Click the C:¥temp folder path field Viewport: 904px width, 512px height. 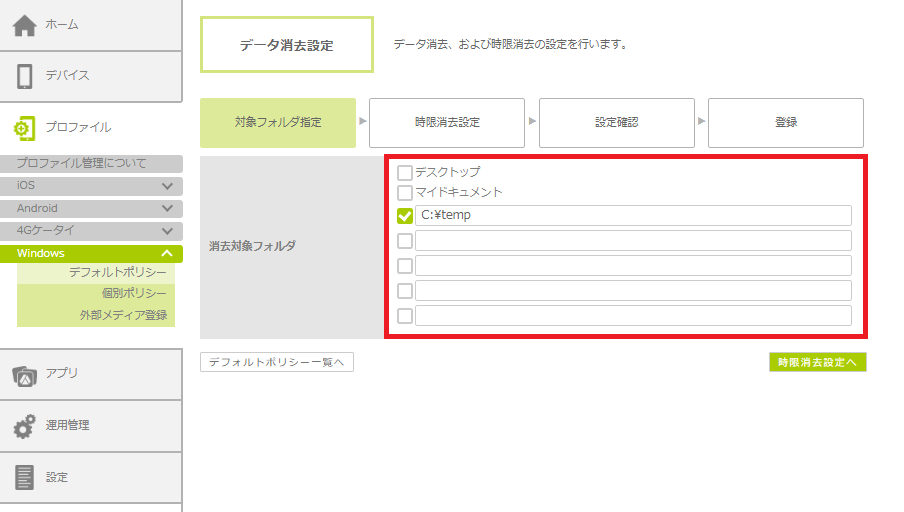(632, 216)
